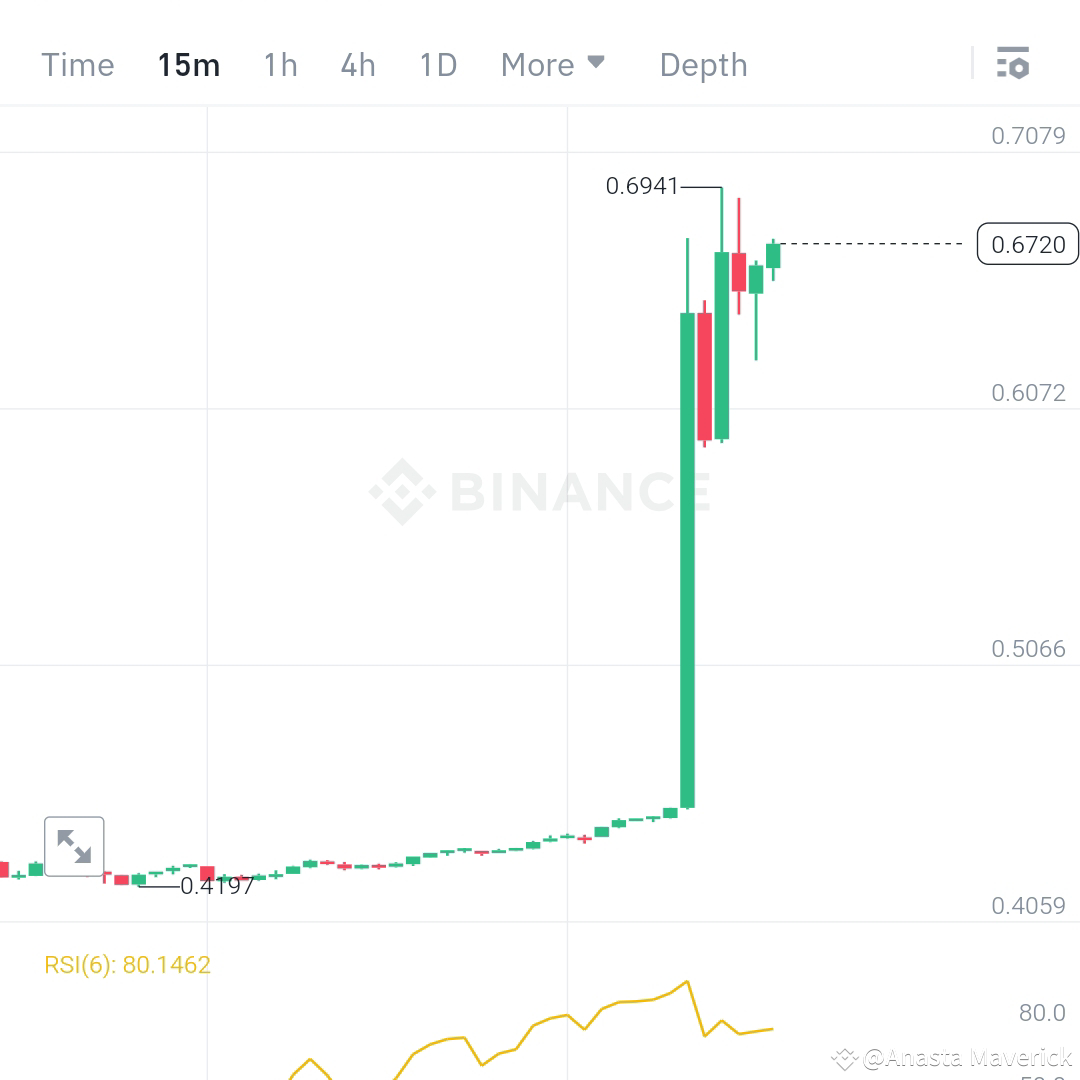The width and height of the screenshot is (1080, 1080).
Task: Select the RSI(6): 80.1462 indicator label
Action: pyautogui.click(x=128, y=964)
